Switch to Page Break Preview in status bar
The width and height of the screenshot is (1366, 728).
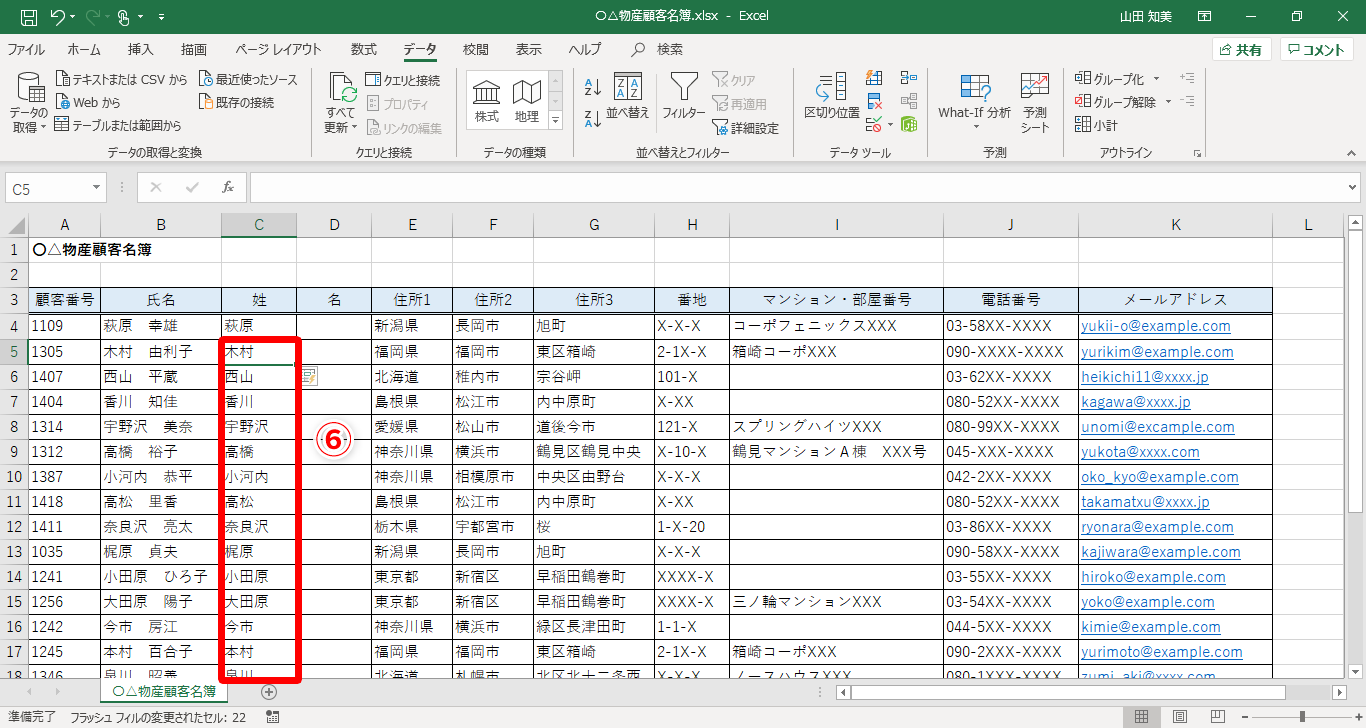point(1219,717)
